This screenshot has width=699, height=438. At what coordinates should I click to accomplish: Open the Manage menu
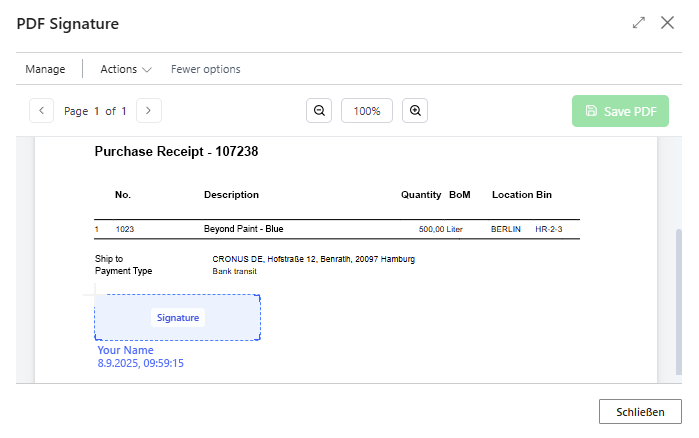(x=45, y=69)
